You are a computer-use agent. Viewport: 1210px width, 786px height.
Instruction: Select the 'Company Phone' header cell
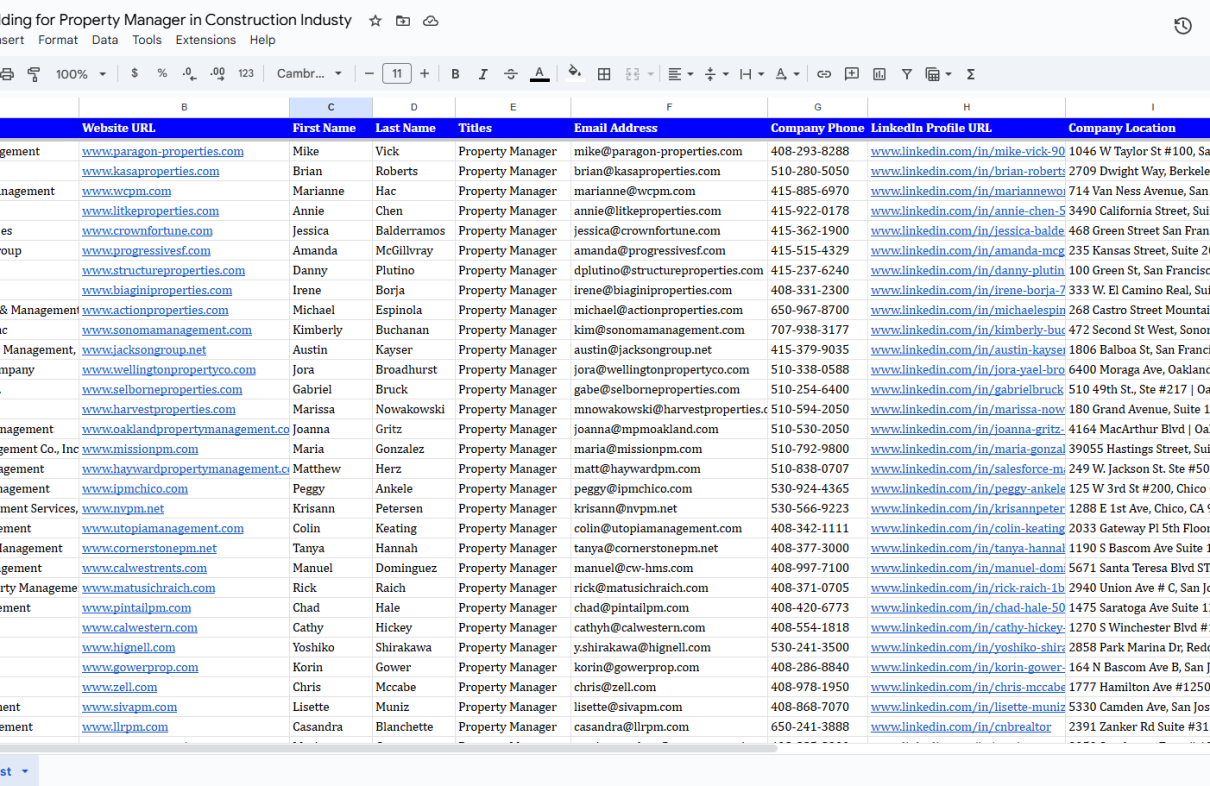coord(817,128)
